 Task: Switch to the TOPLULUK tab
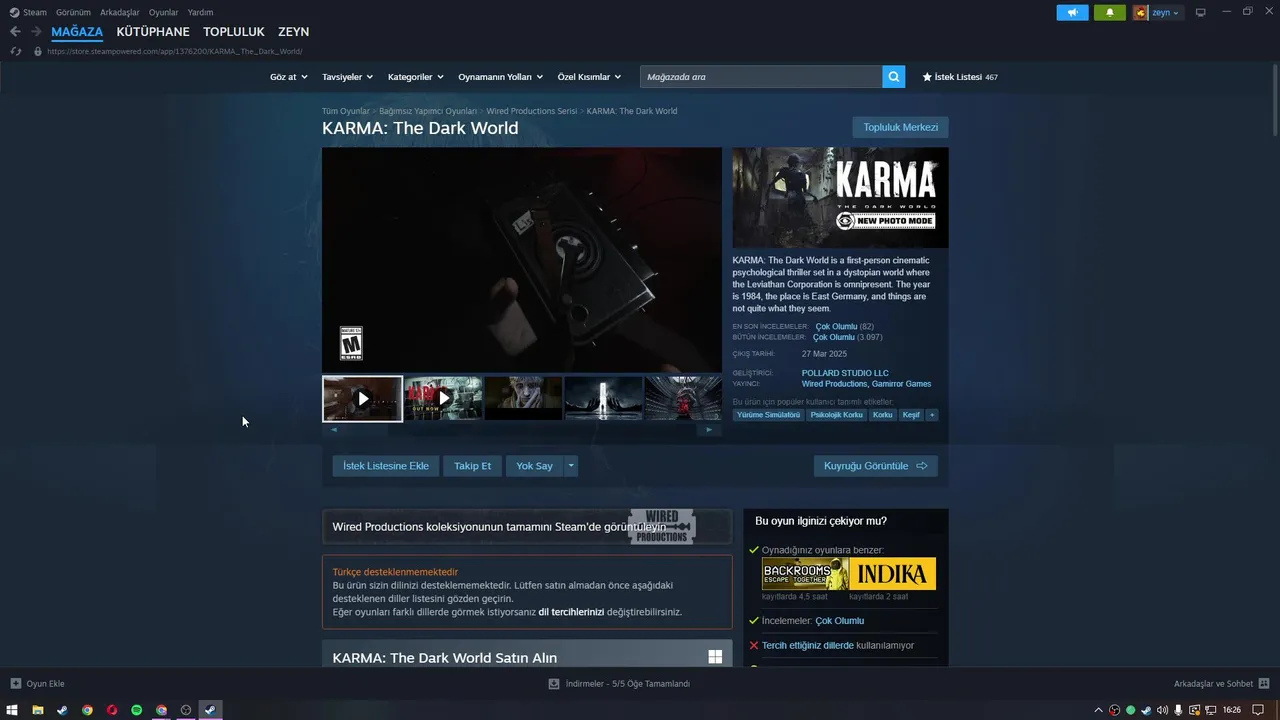click(234, 32)
